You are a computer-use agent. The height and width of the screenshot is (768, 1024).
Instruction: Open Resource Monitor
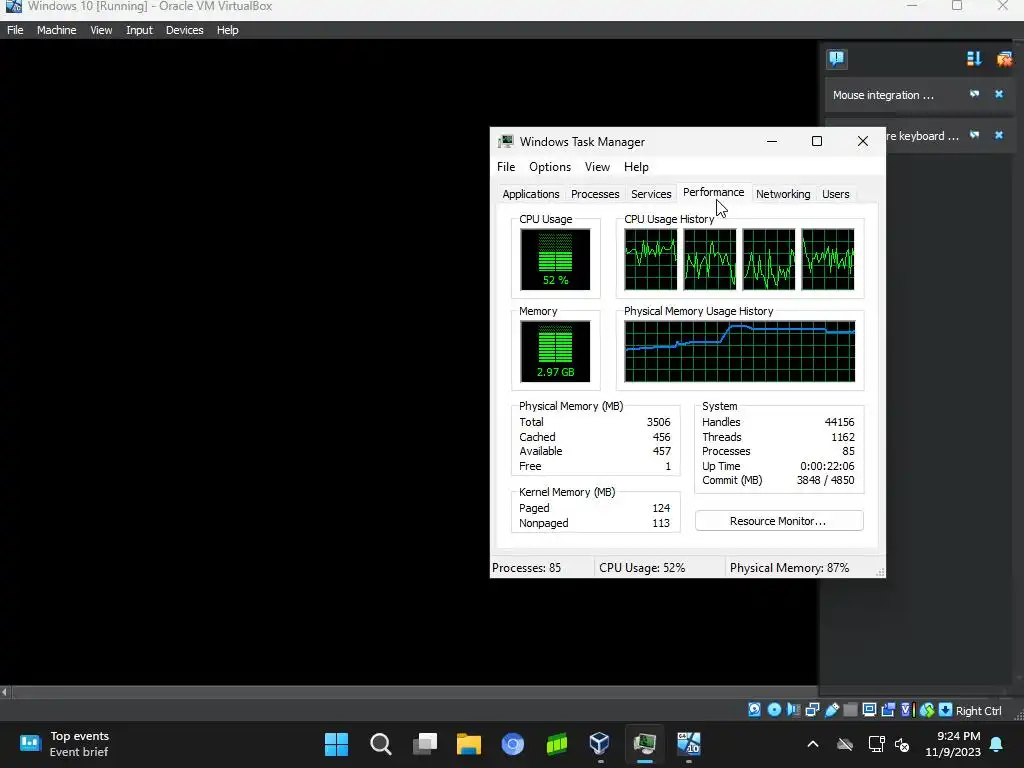pos(778,521)
